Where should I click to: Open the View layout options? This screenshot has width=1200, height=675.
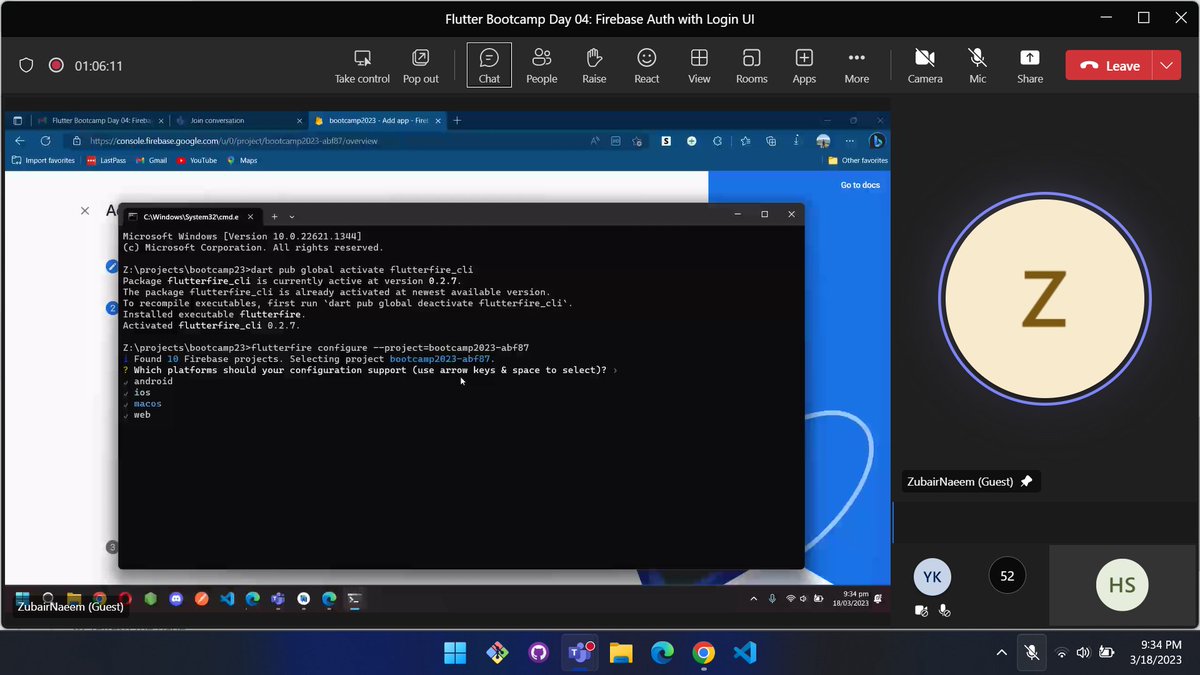699,66
